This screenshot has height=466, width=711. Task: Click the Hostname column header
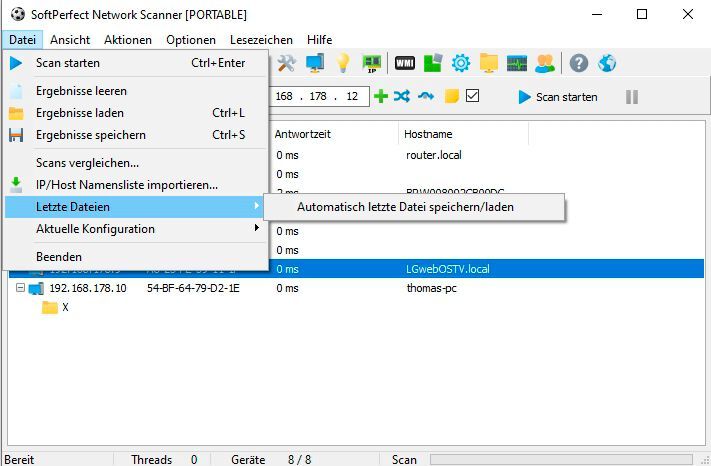coord(463,134)
